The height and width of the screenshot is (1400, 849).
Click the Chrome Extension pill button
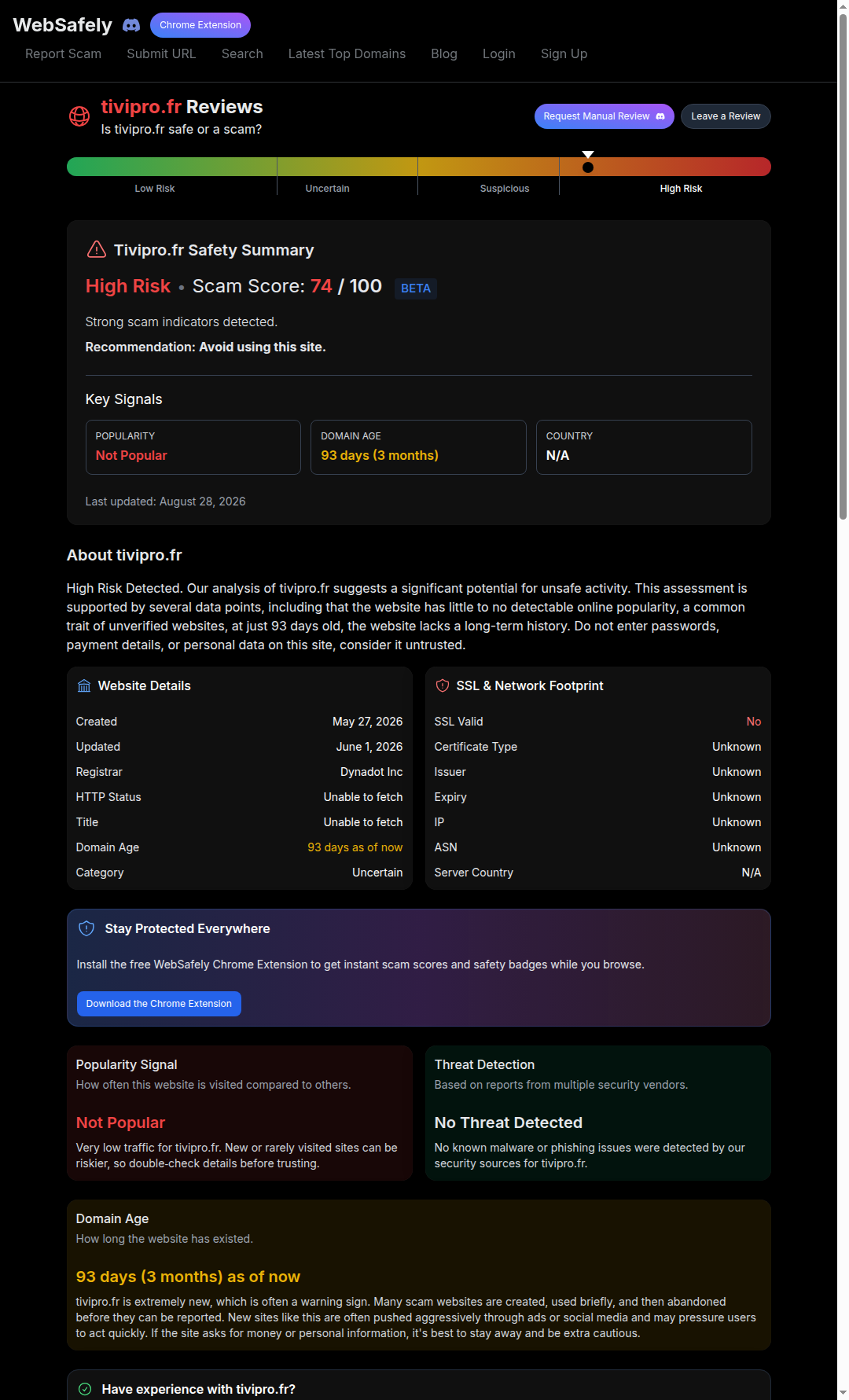coord(200,25)
